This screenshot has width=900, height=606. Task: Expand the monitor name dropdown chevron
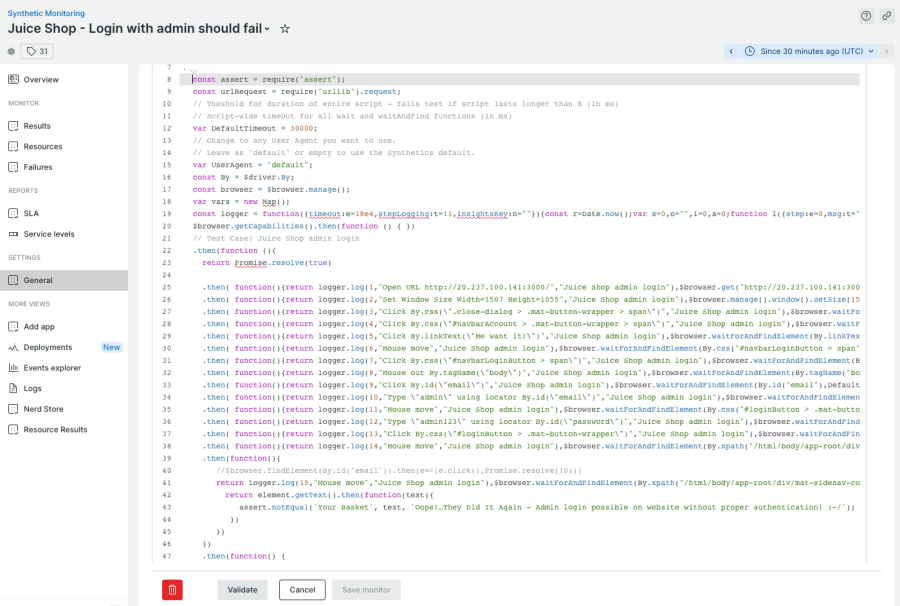click(267, 29)
